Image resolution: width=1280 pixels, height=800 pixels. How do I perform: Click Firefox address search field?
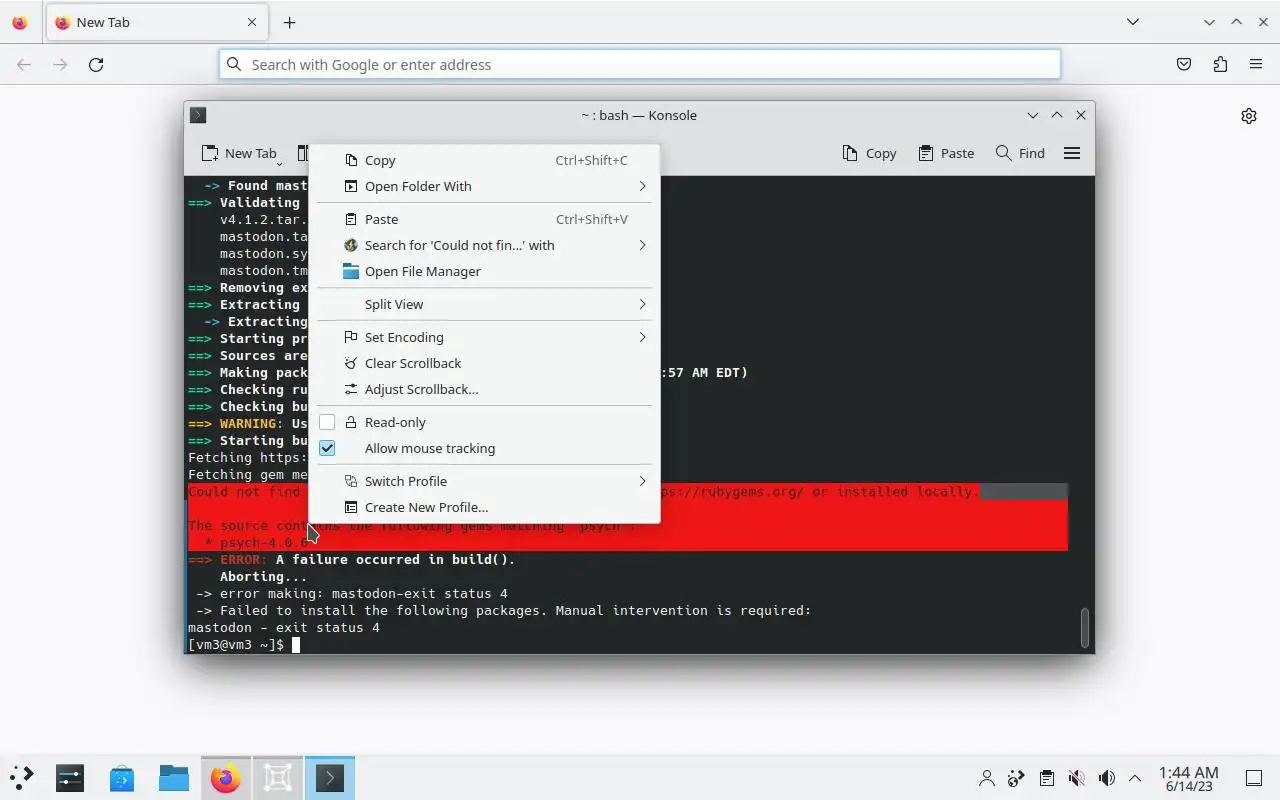640,64
